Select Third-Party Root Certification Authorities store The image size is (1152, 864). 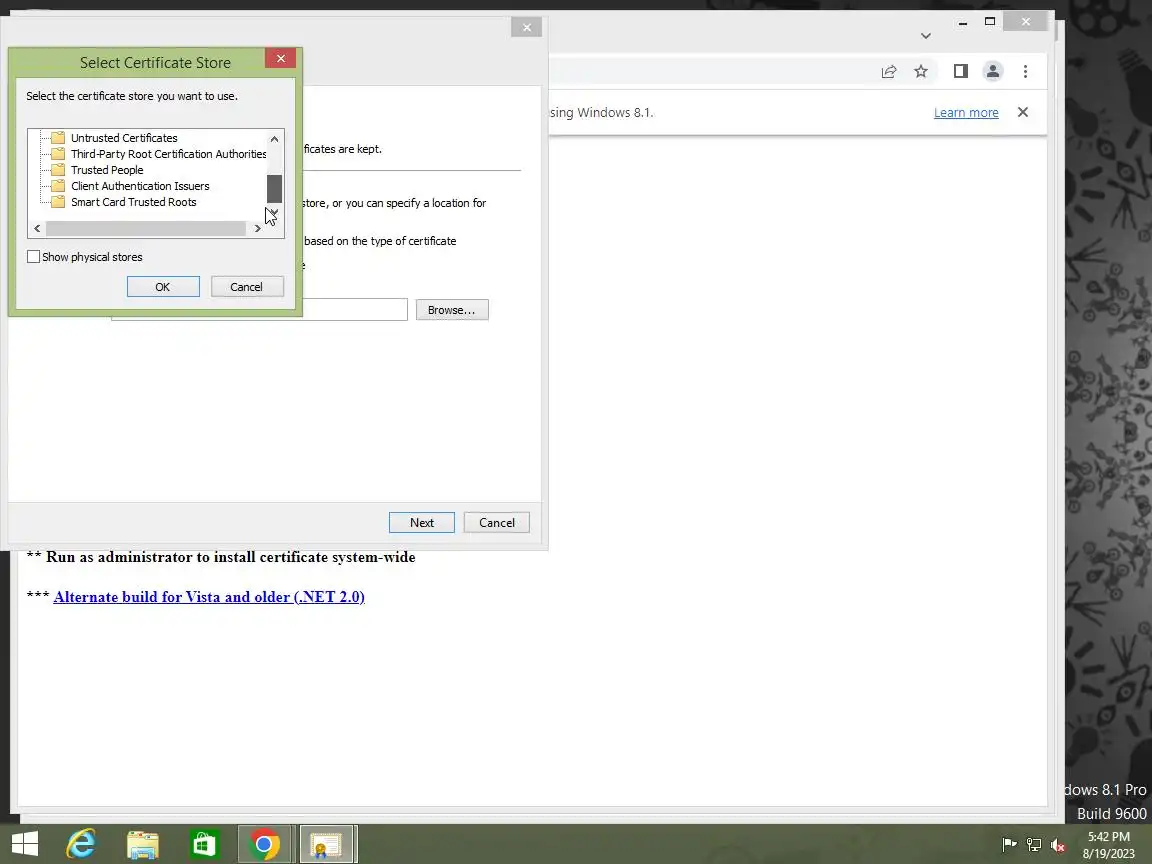[x=168, y=154]
